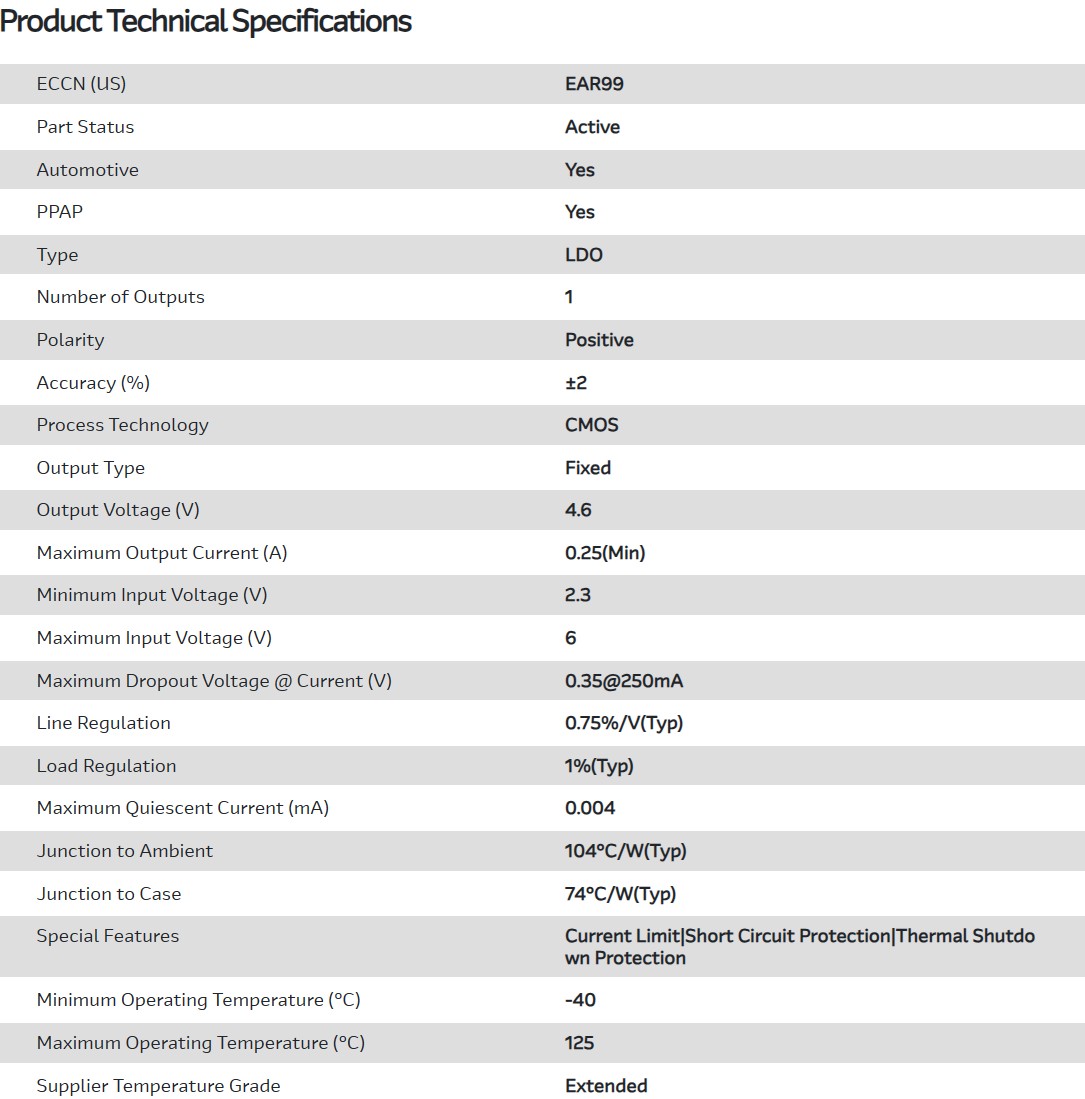This screenshot has height=1099, width=1085.
Task: Click the Junction to Ambient value 104°C/W
Action: point(626,851)
